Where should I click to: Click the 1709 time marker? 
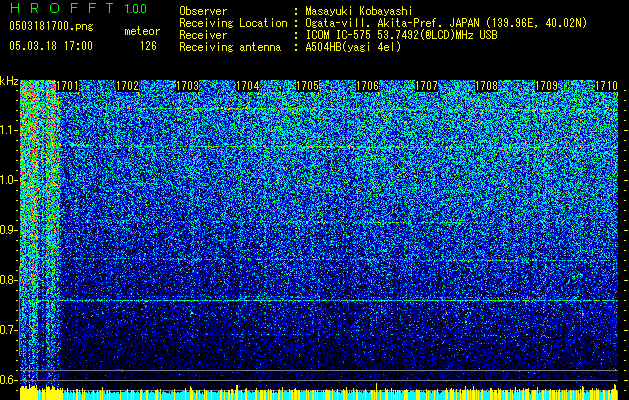pos(547,86)
